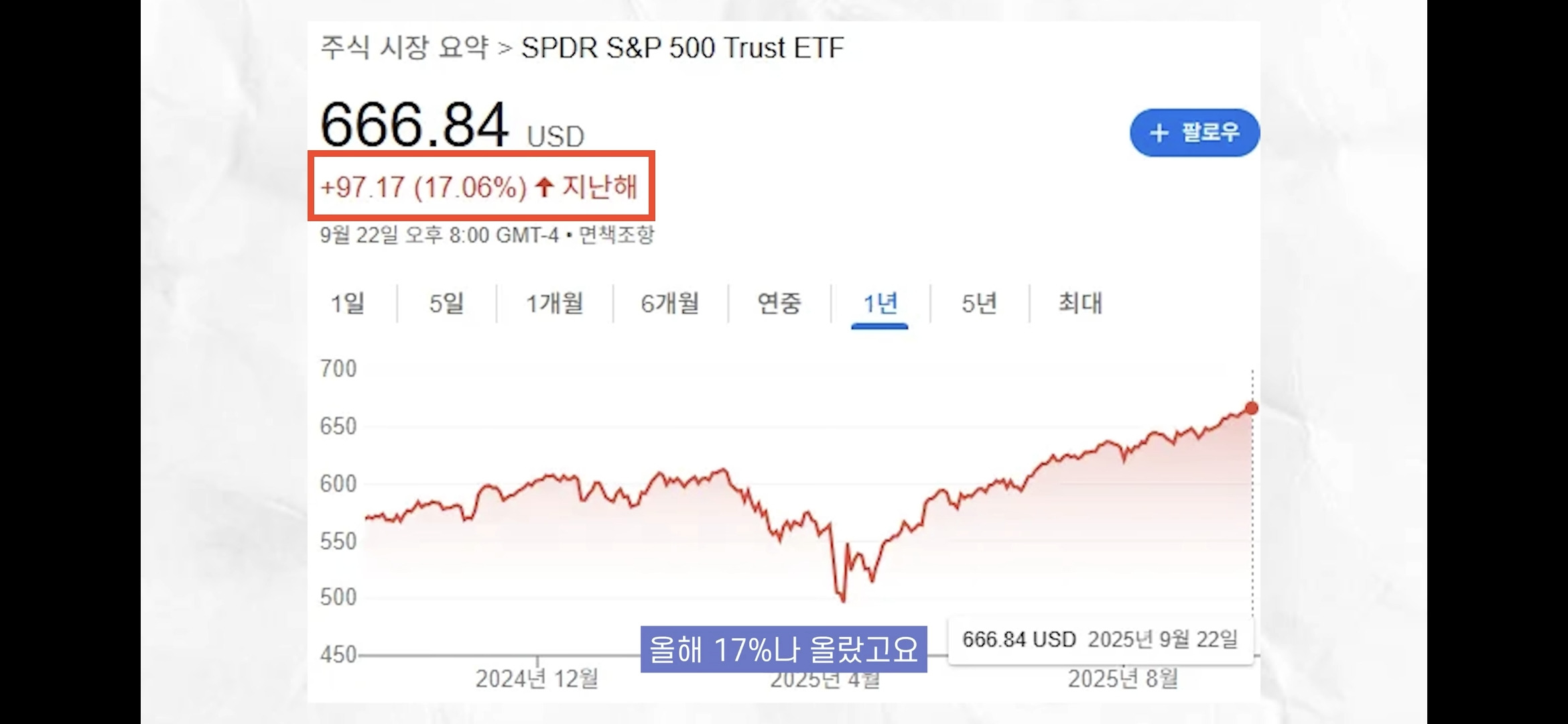Image resolution: width=1568 pixels, height=724 pixels.
Task: Click the 2025년 8월 axis label
Action: point(1122,679)
